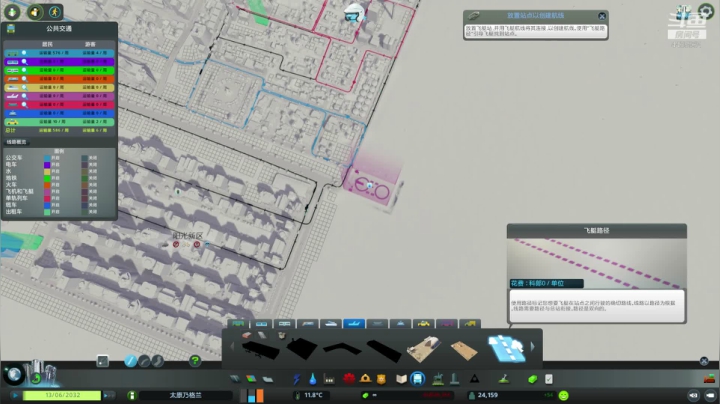Viewport: 720px width, 404px height.
Task: Select the highlighted airplane transport tab
Action: click(x=354, y=324)
